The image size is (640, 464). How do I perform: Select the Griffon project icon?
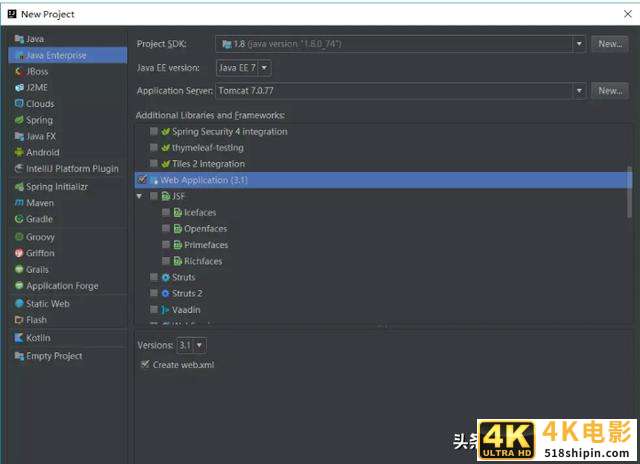coord(19,253)
